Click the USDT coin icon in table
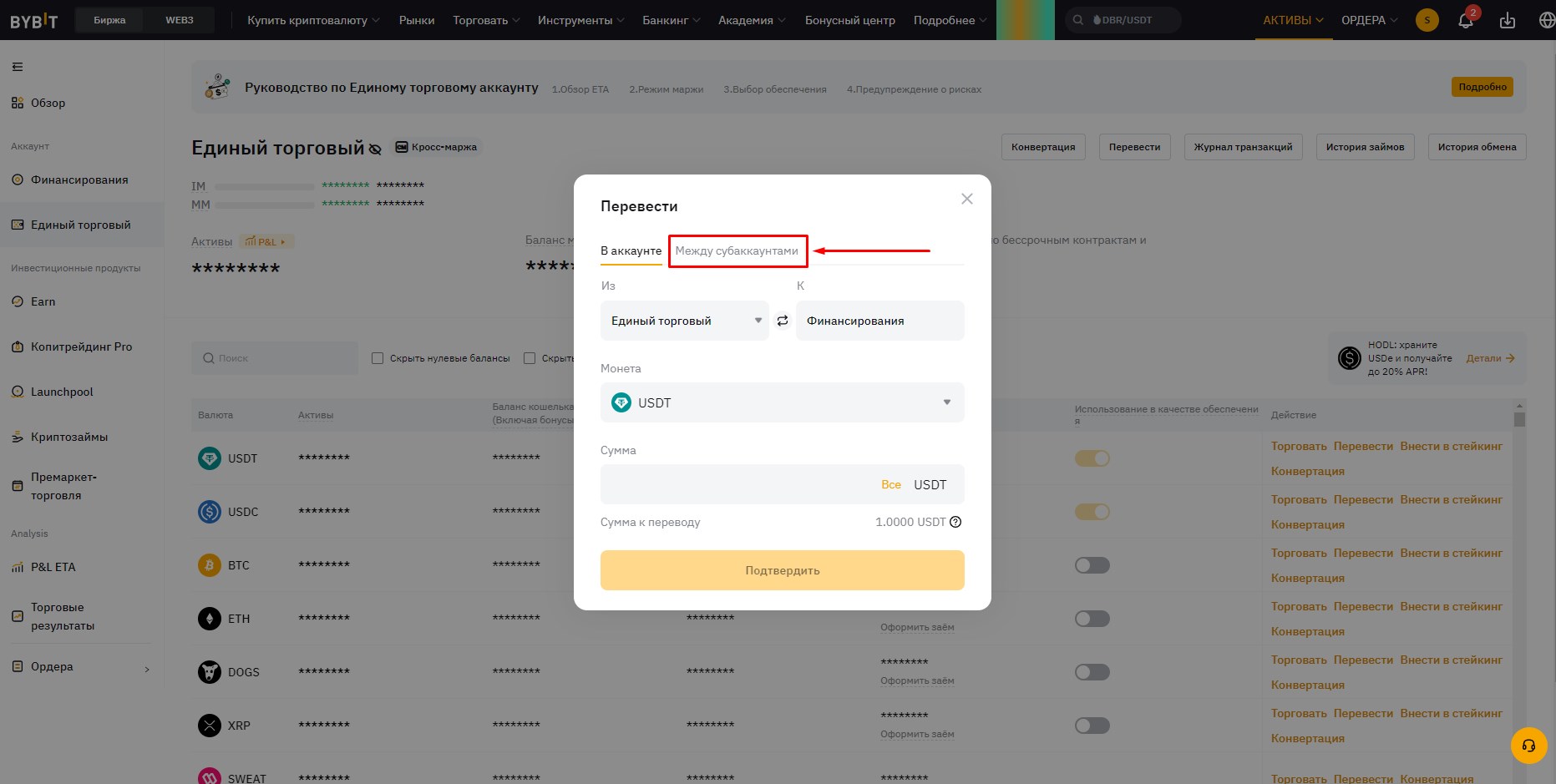 210,458
